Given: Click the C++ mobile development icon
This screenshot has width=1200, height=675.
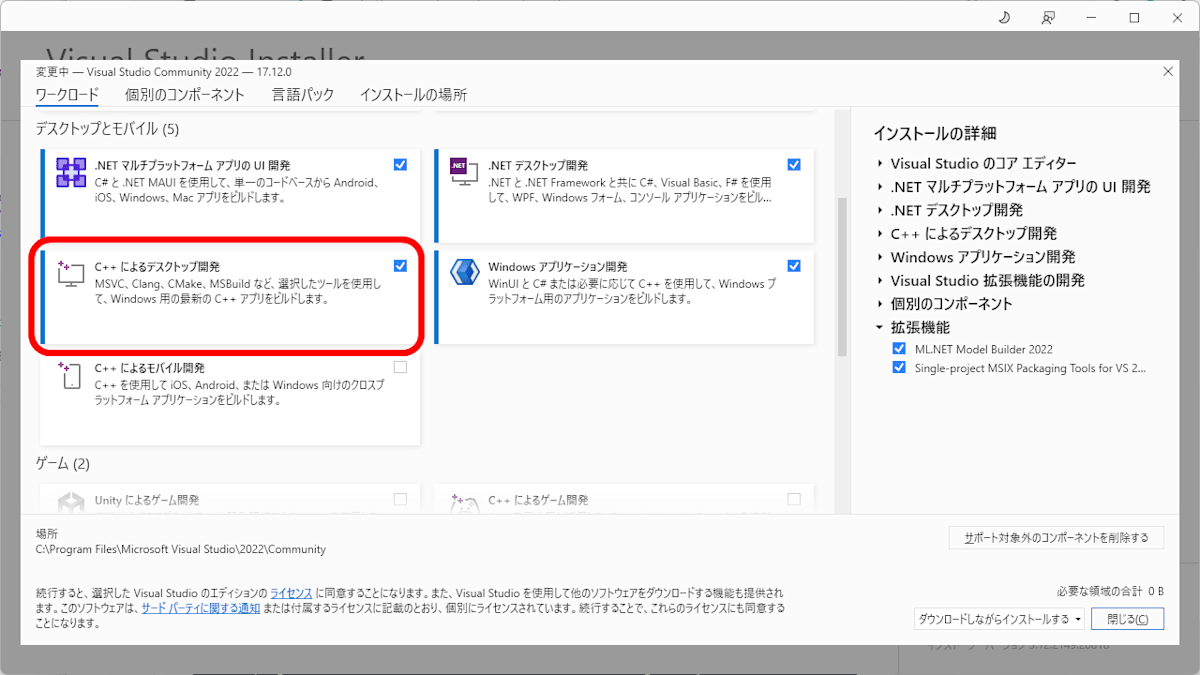Looking at the screenshot, I should point(71,375).
